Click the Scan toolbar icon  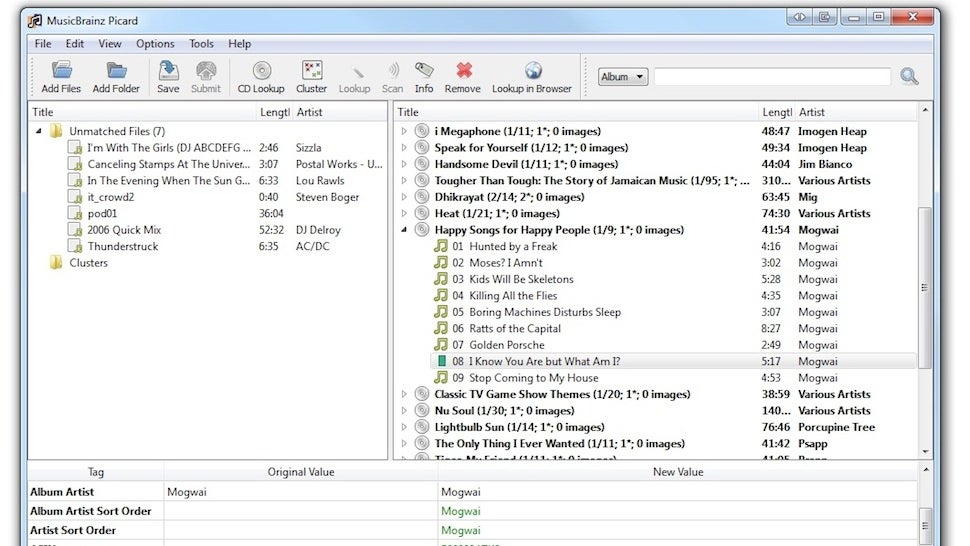pos(393,70)
